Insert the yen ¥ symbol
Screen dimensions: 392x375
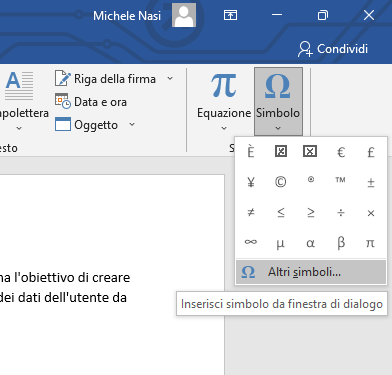251,182
